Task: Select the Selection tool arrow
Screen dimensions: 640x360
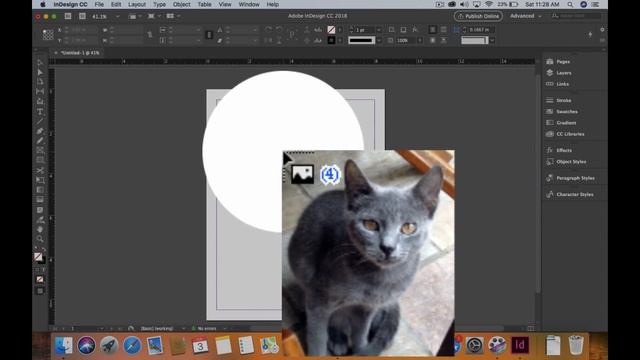Action: [x=40, y=62]
